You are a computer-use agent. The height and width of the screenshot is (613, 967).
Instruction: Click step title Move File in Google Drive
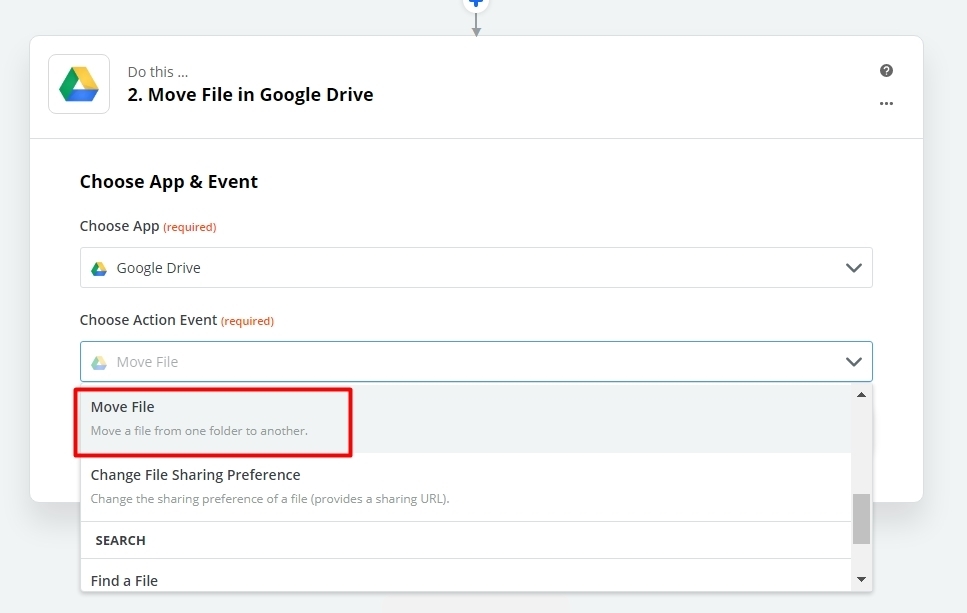point(250,94)
